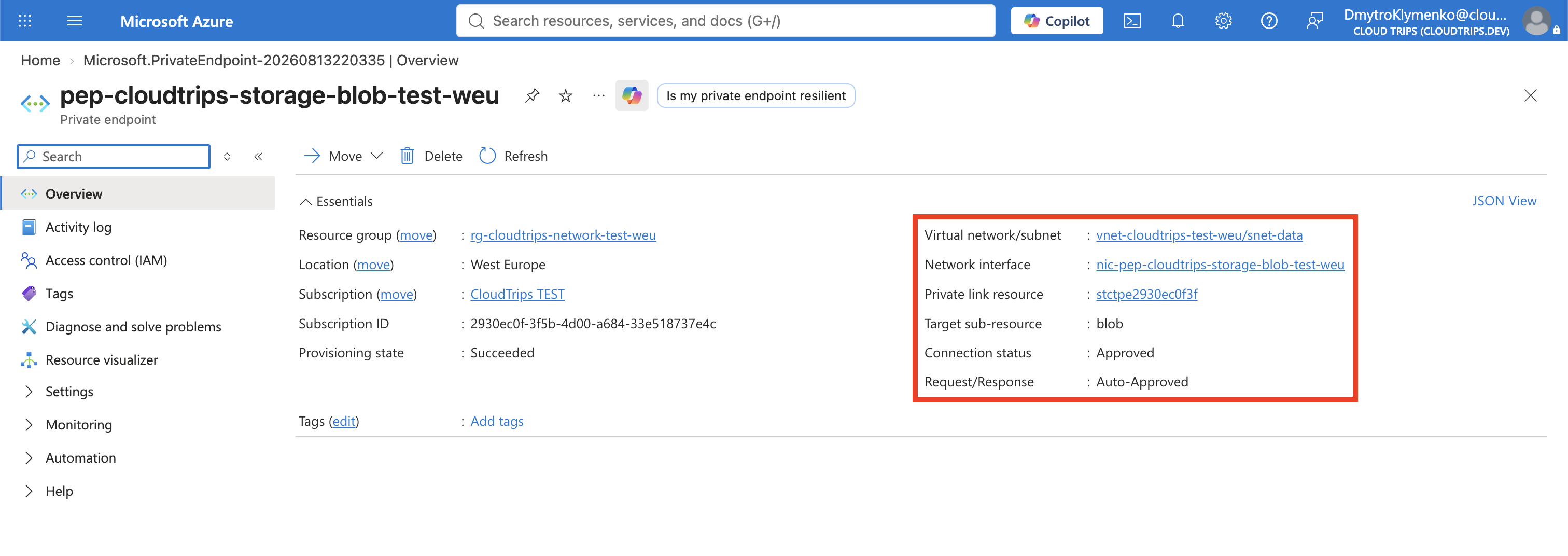Click move link next to Location

click(374, 265)
